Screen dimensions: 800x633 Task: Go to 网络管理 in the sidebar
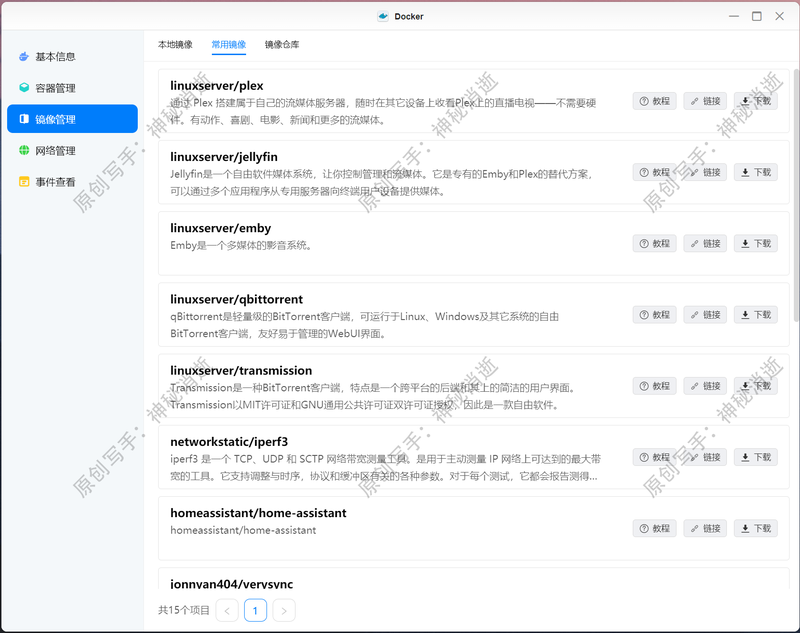pyautogui.click(x=72, y=150)
